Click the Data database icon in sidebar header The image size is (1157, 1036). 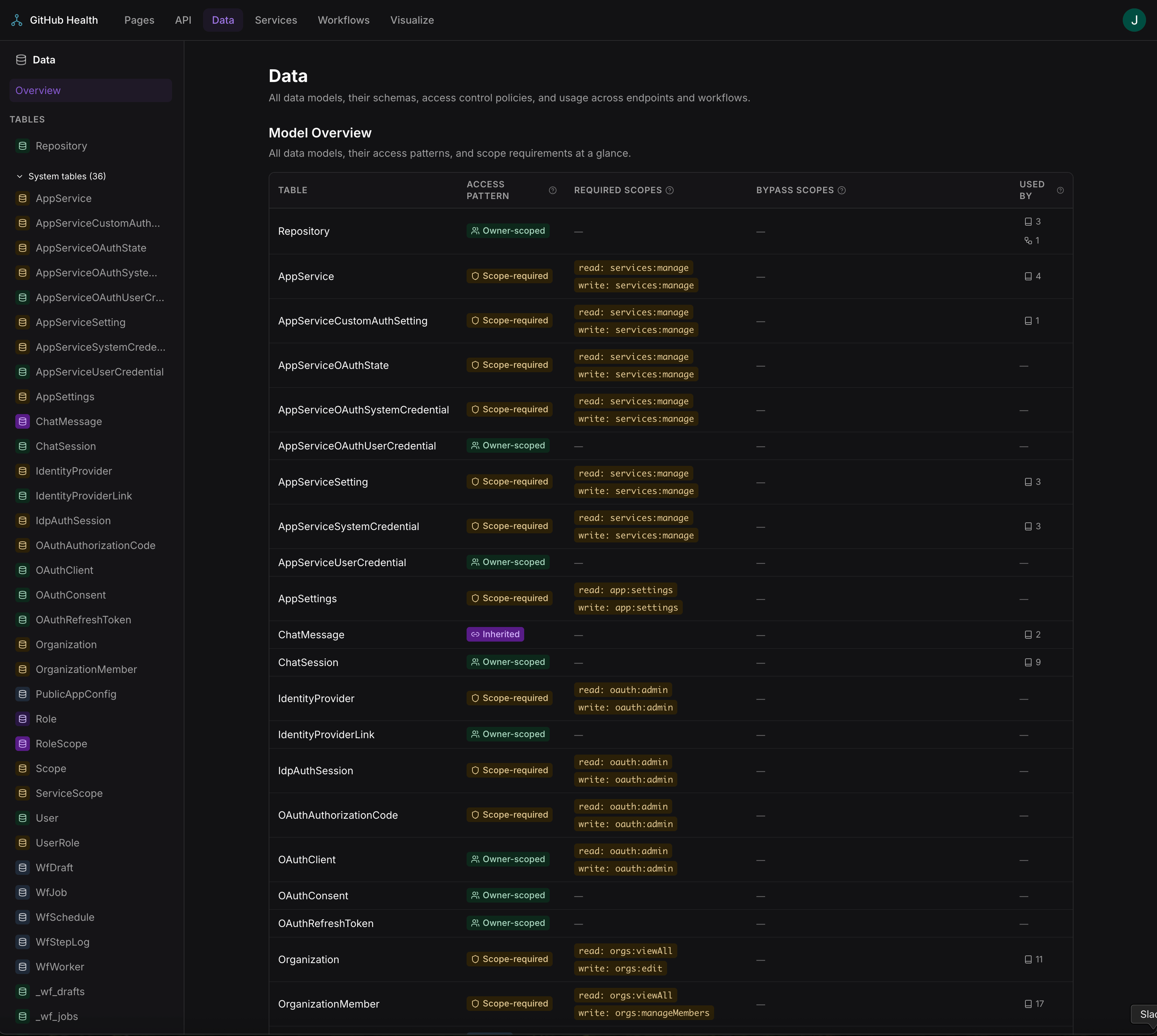point(21,60)
